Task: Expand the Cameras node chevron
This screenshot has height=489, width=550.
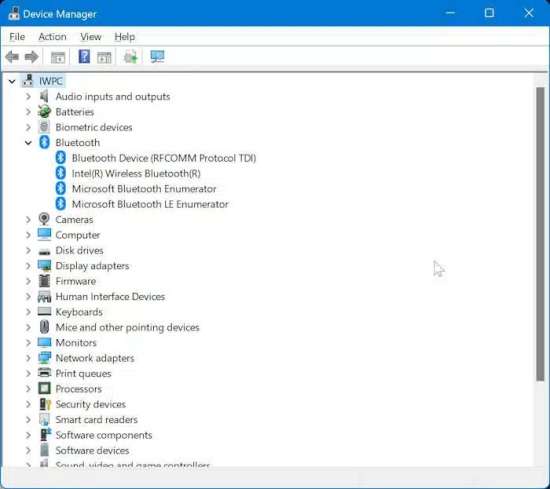Action: pyautogui.click(x=28, y=220)
